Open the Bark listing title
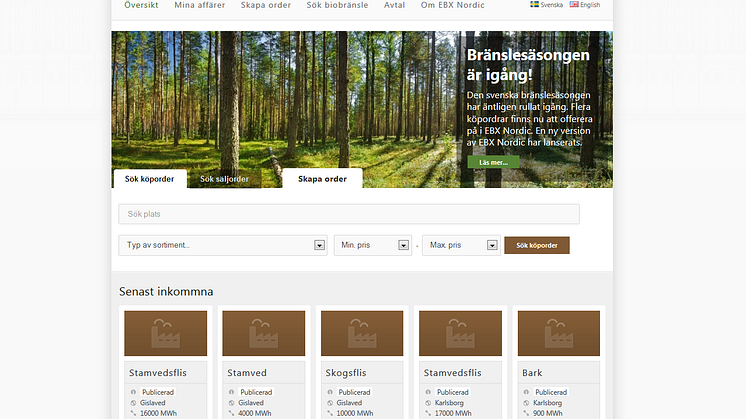This screenshot has height=419, width=746. point(532,373)
